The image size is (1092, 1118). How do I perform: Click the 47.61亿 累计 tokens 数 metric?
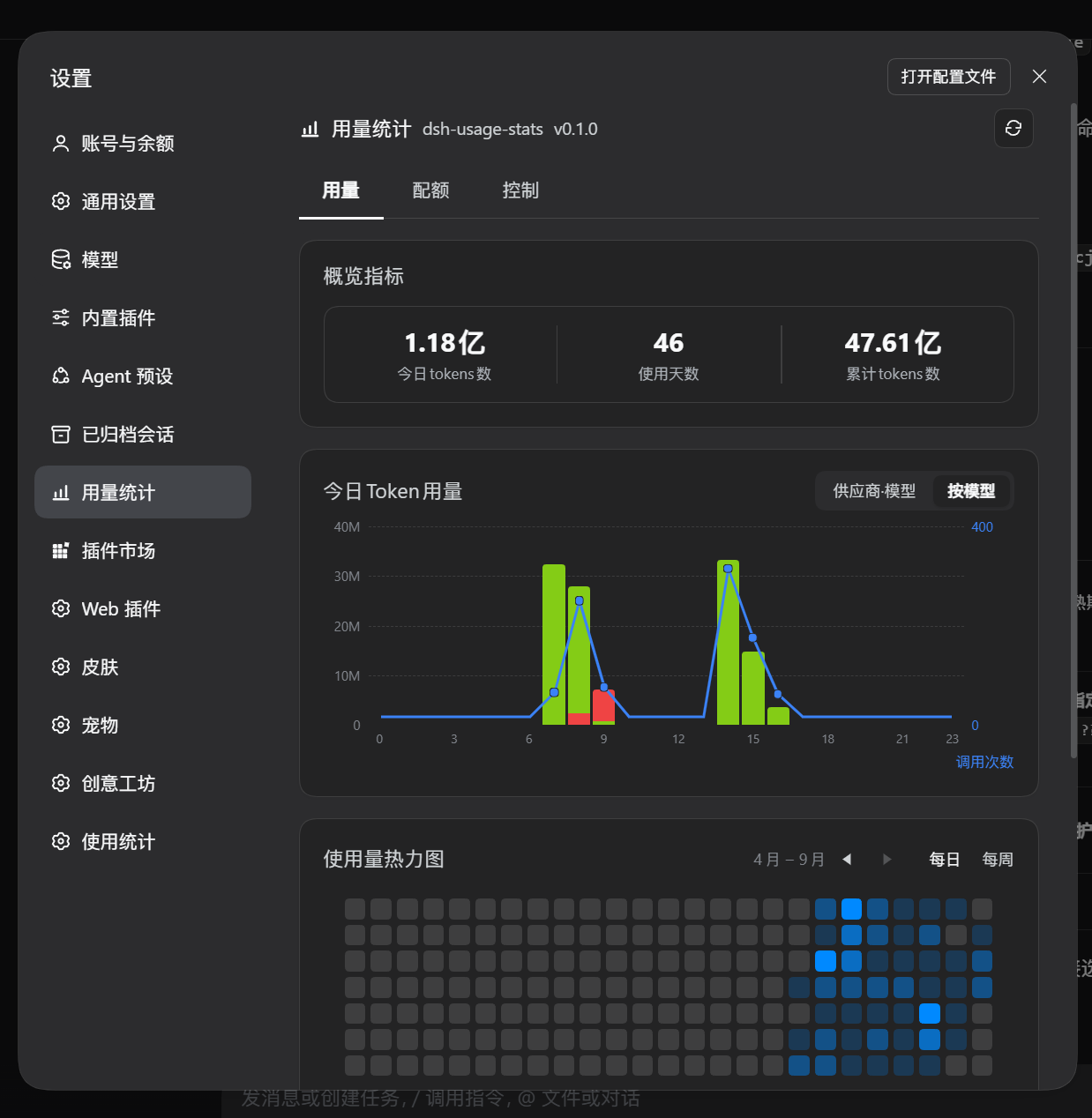(893, 354)
